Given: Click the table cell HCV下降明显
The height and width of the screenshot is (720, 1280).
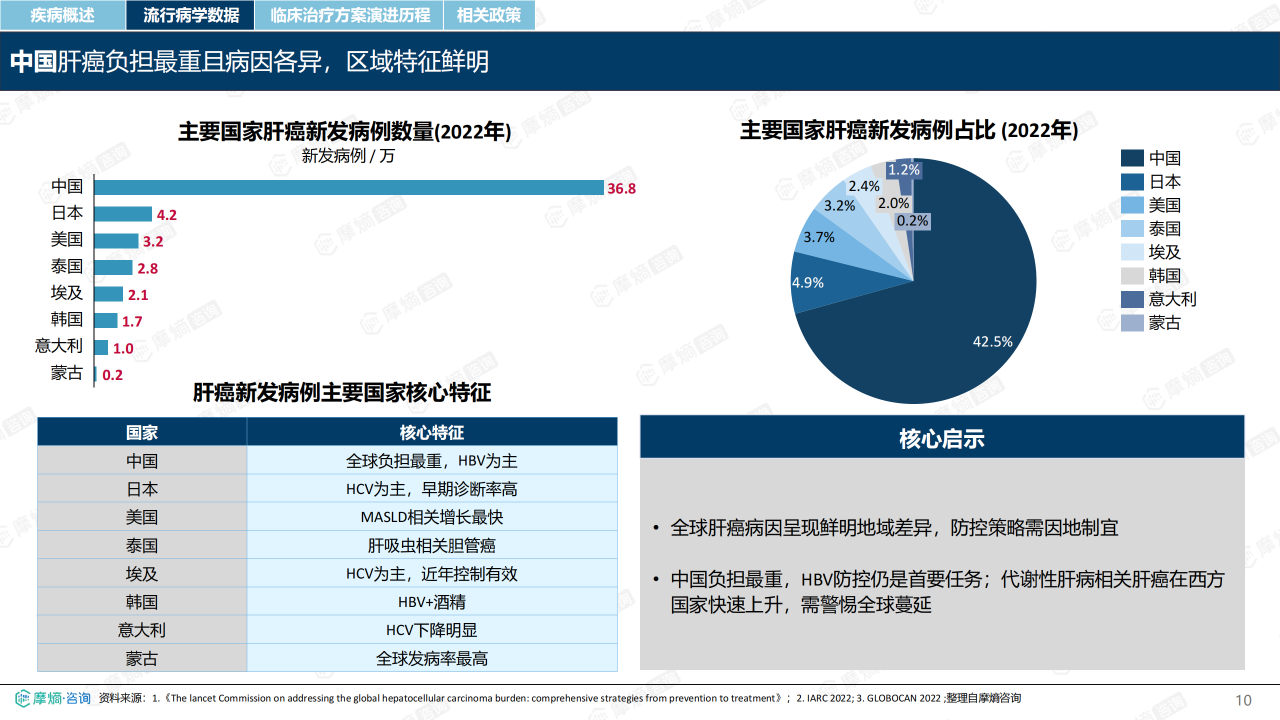Looking at the screenshot, I should [432, 630].
